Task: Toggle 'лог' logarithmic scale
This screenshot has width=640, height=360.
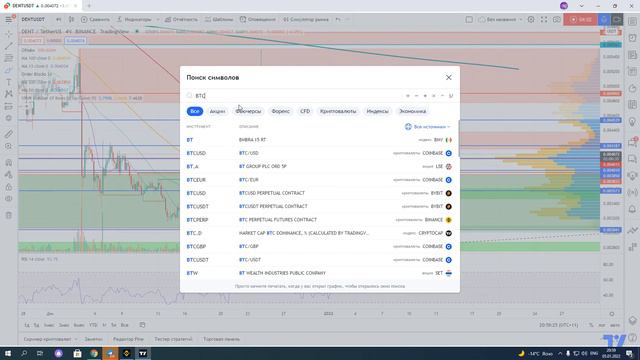Action: [x=602, y=325]
